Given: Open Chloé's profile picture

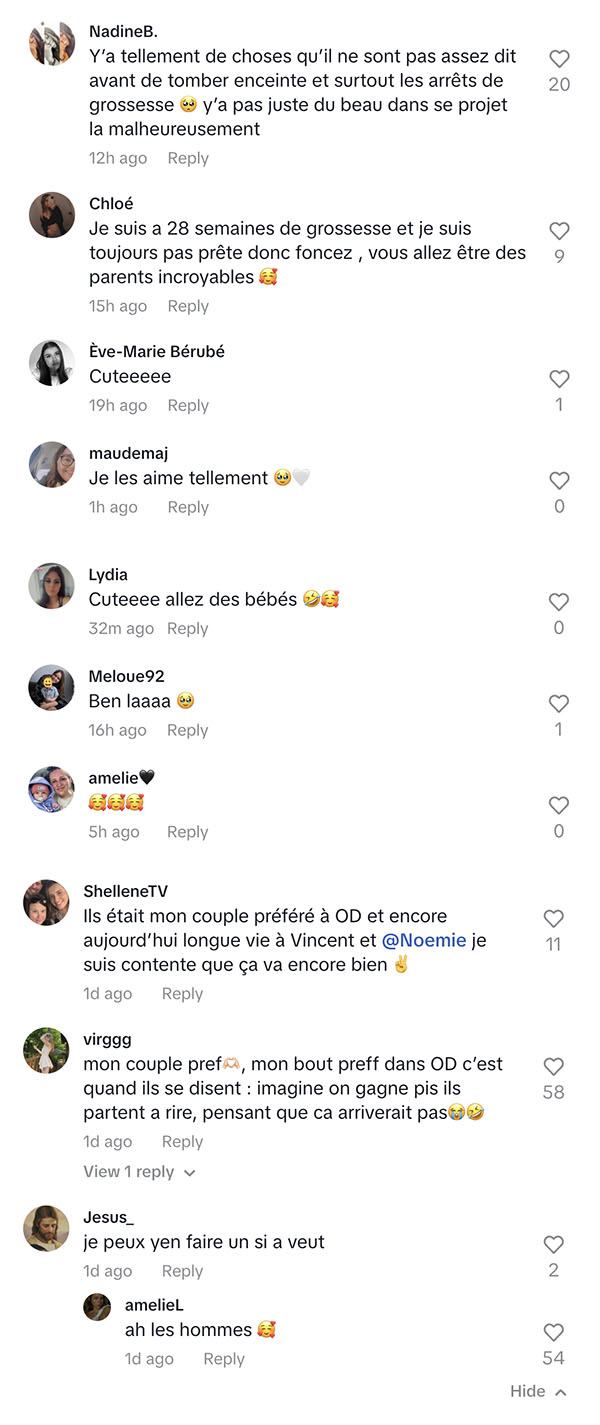Looking at the screenshot, I should (52, 215).
